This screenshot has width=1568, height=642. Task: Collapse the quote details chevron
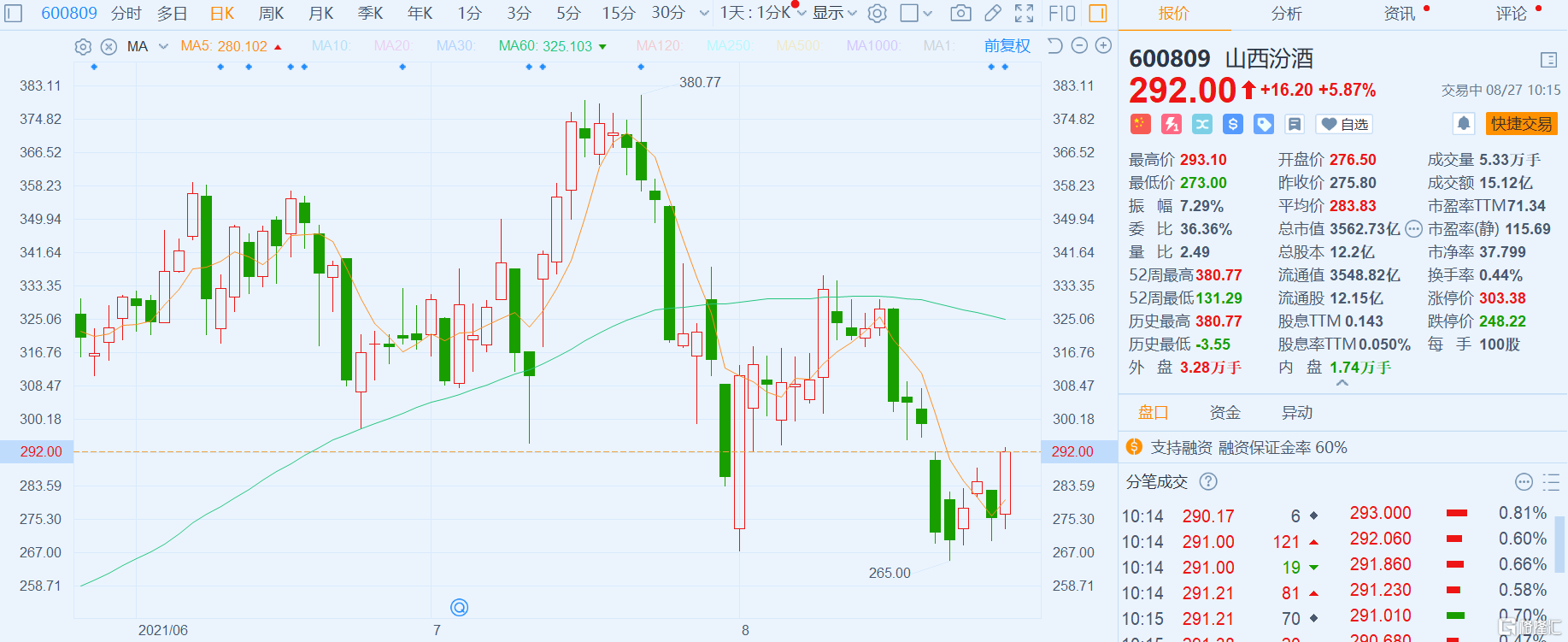(1342, 383)
